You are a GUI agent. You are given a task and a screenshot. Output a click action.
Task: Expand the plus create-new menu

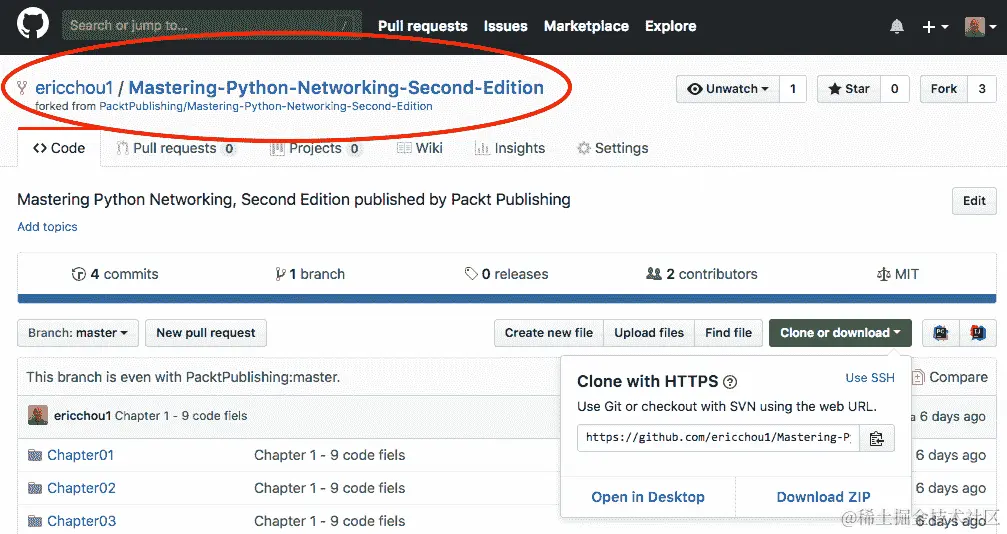point(935,27)
